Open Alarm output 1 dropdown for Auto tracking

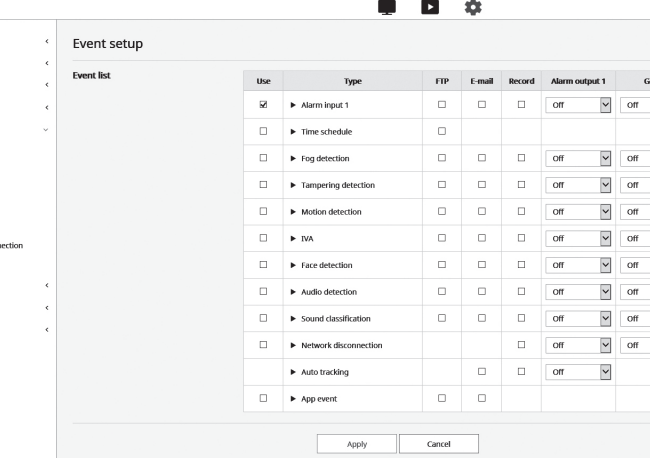[578, 372]
